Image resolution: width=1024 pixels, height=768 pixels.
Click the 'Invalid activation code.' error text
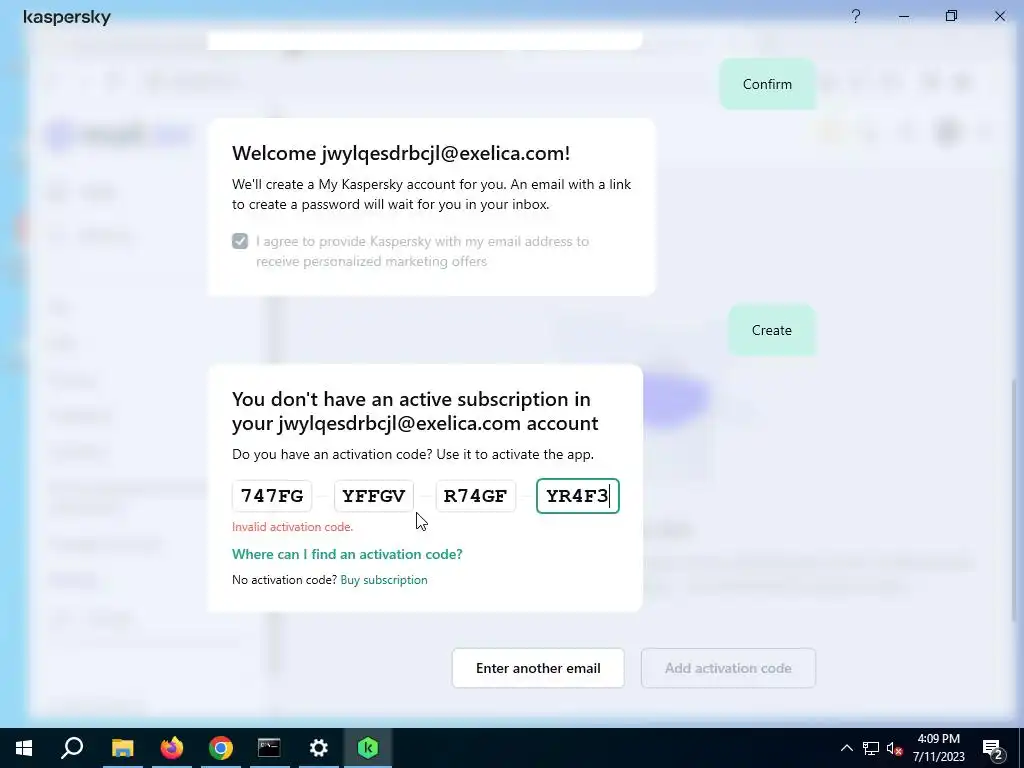292,527
